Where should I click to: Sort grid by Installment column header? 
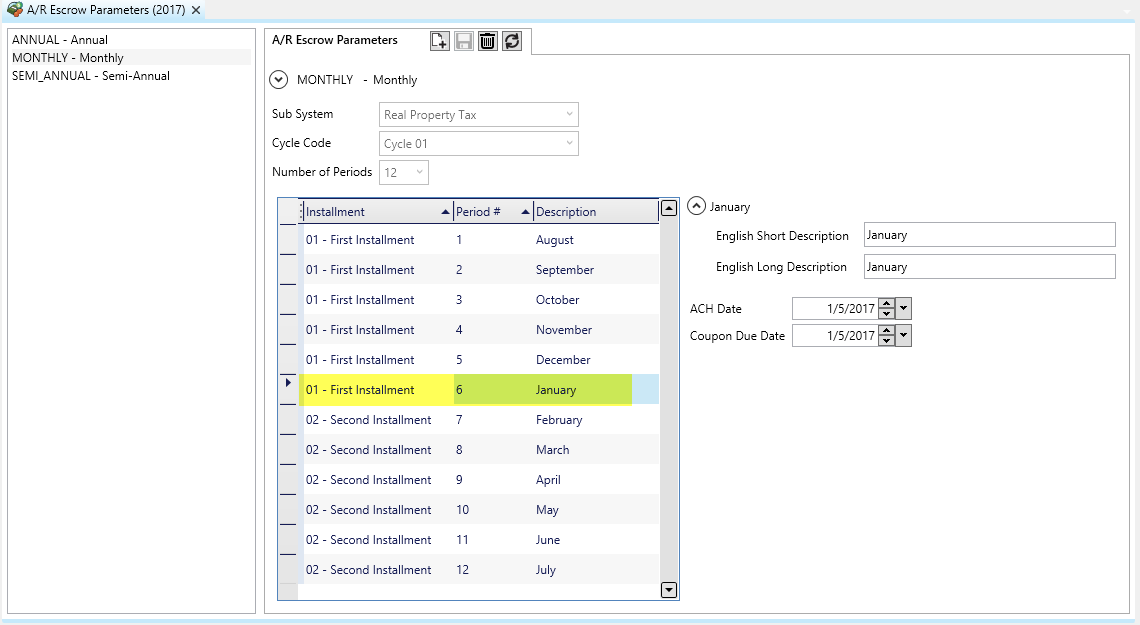(370, 212)
